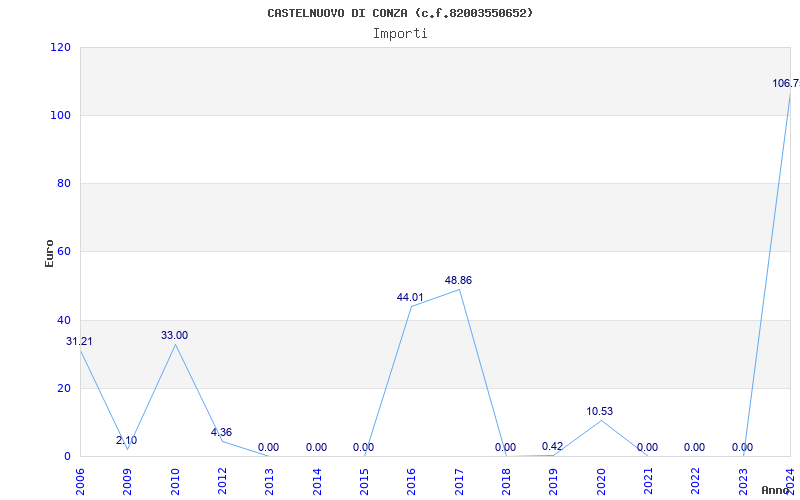Click the 80 y-axis tick label
This screenshot has width=800, height=500.
[62, 183]
